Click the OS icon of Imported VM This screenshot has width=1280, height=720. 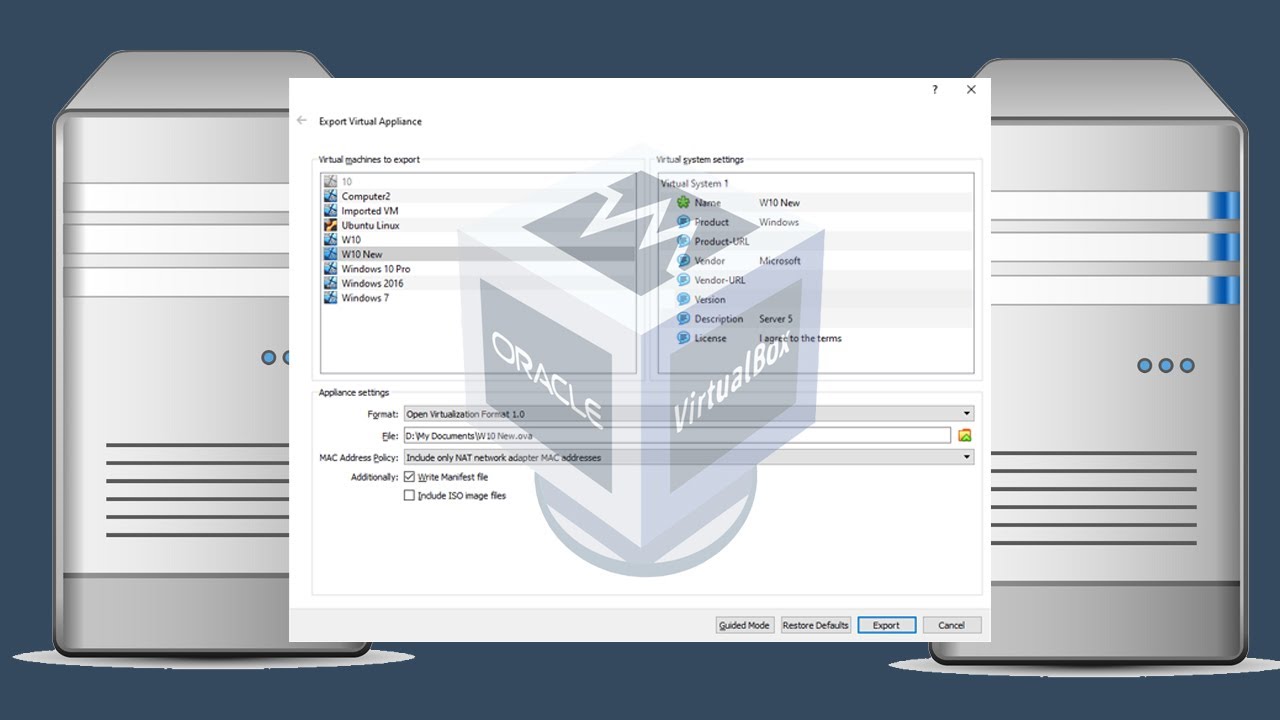coord(331,211)
